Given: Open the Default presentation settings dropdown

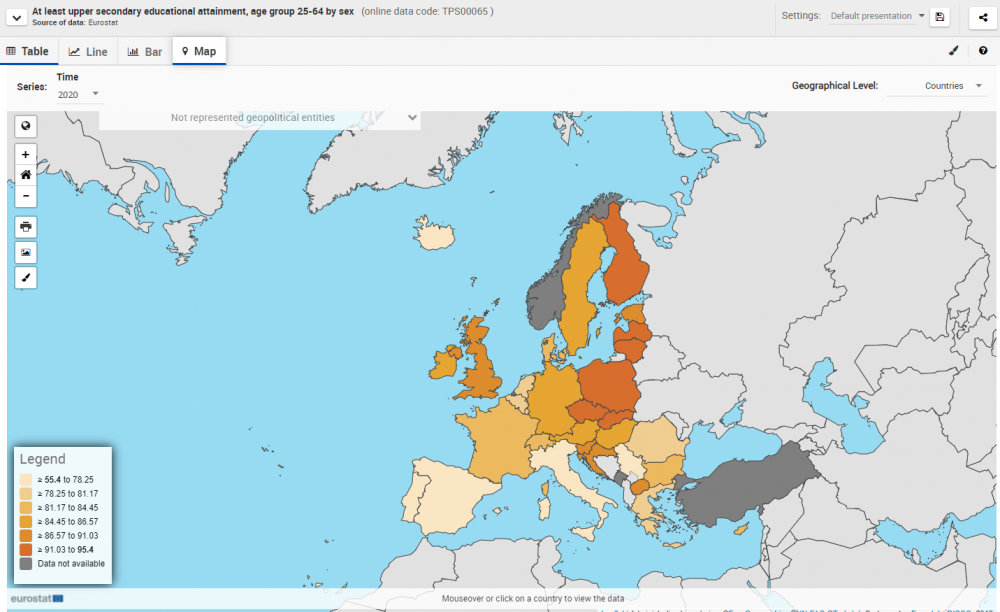Looking at the screenshot, I should 878,16.
